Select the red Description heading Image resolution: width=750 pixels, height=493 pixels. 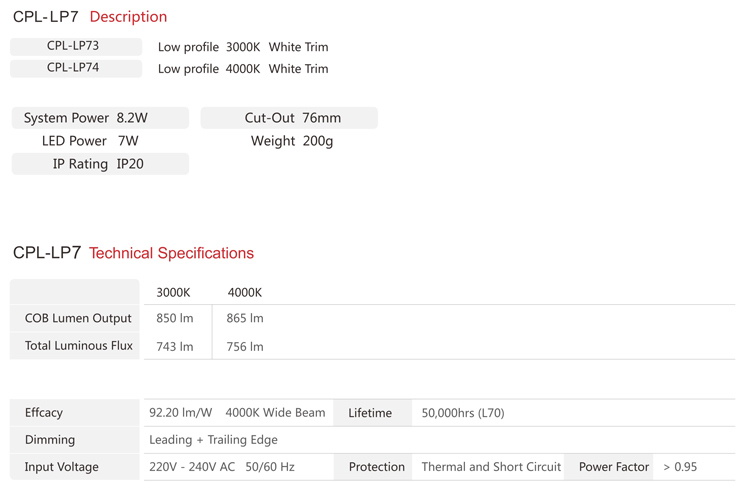tap(128, 17)
